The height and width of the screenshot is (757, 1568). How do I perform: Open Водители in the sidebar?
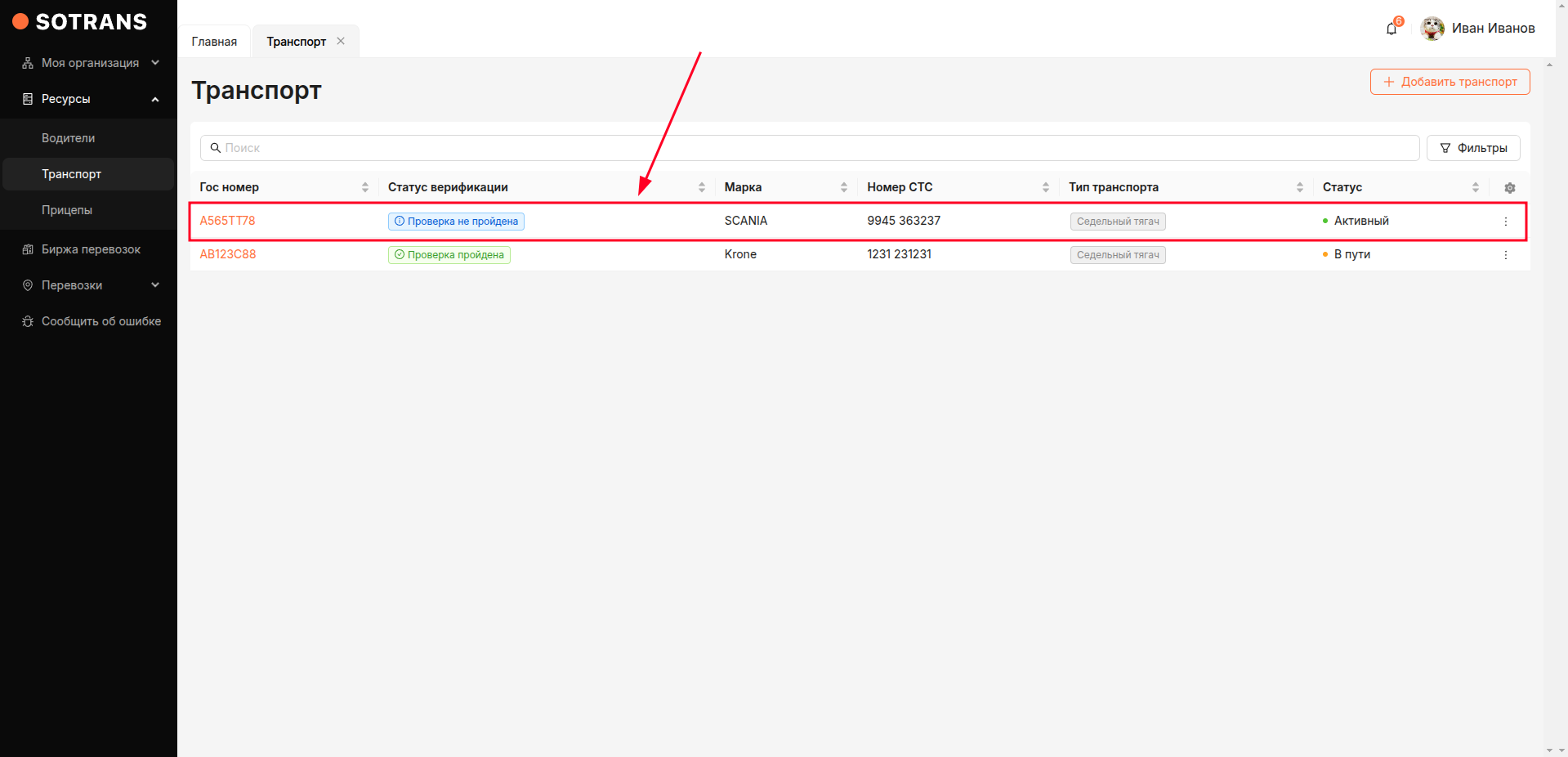[x=69, y=138]
